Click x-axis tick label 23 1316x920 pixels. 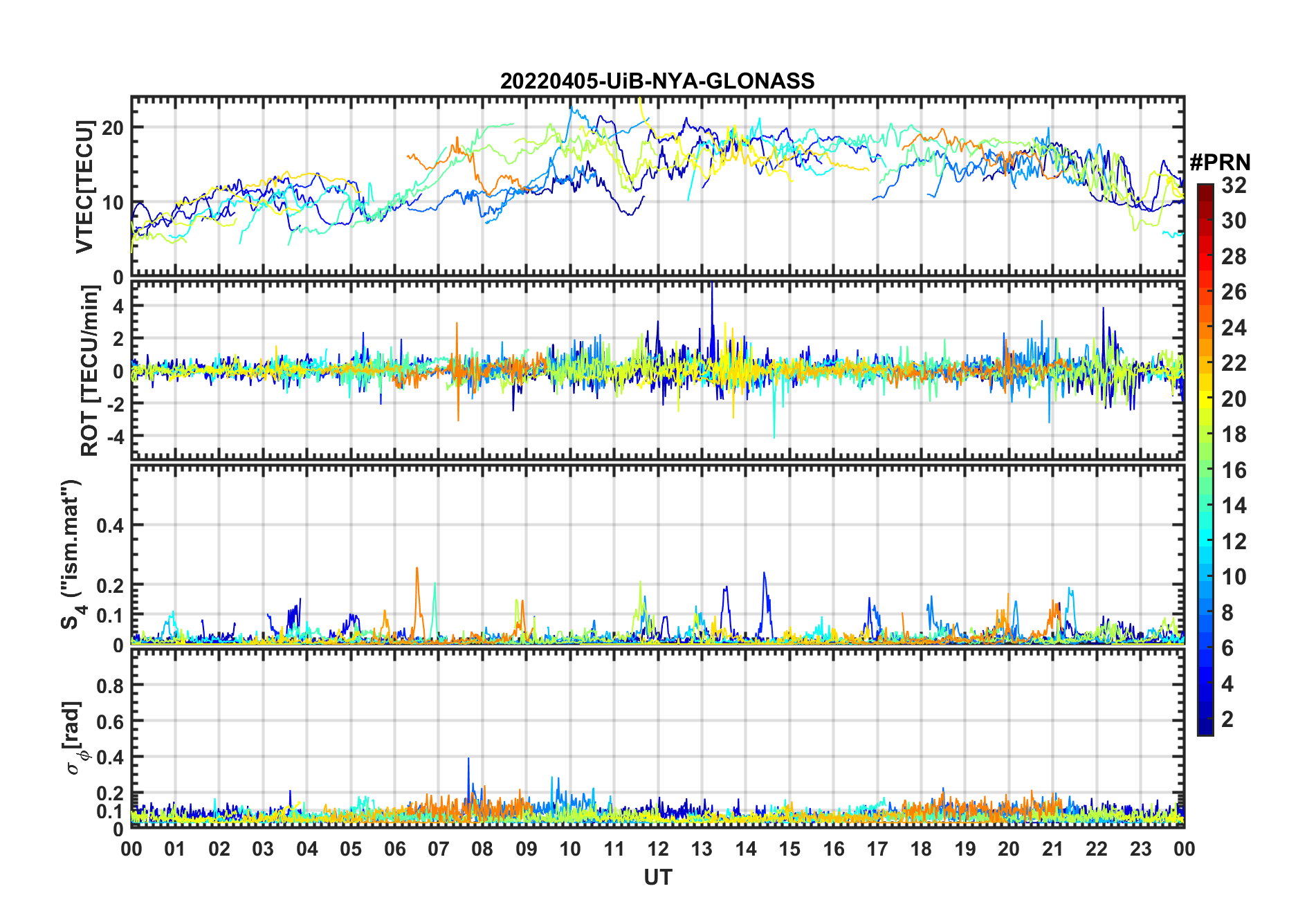click(1141, 849)
